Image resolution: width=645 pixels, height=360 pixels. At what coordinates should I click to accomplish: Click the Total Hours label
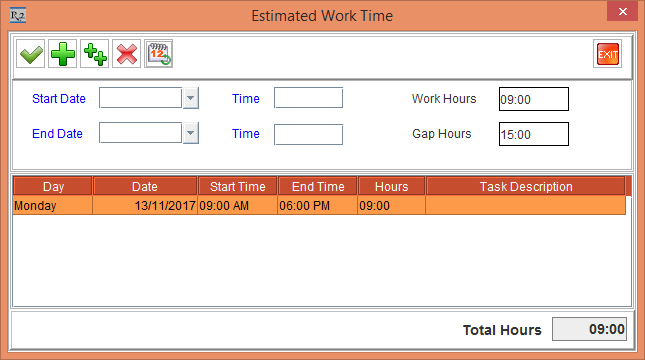pyautogui.click(x=502, y=330)
